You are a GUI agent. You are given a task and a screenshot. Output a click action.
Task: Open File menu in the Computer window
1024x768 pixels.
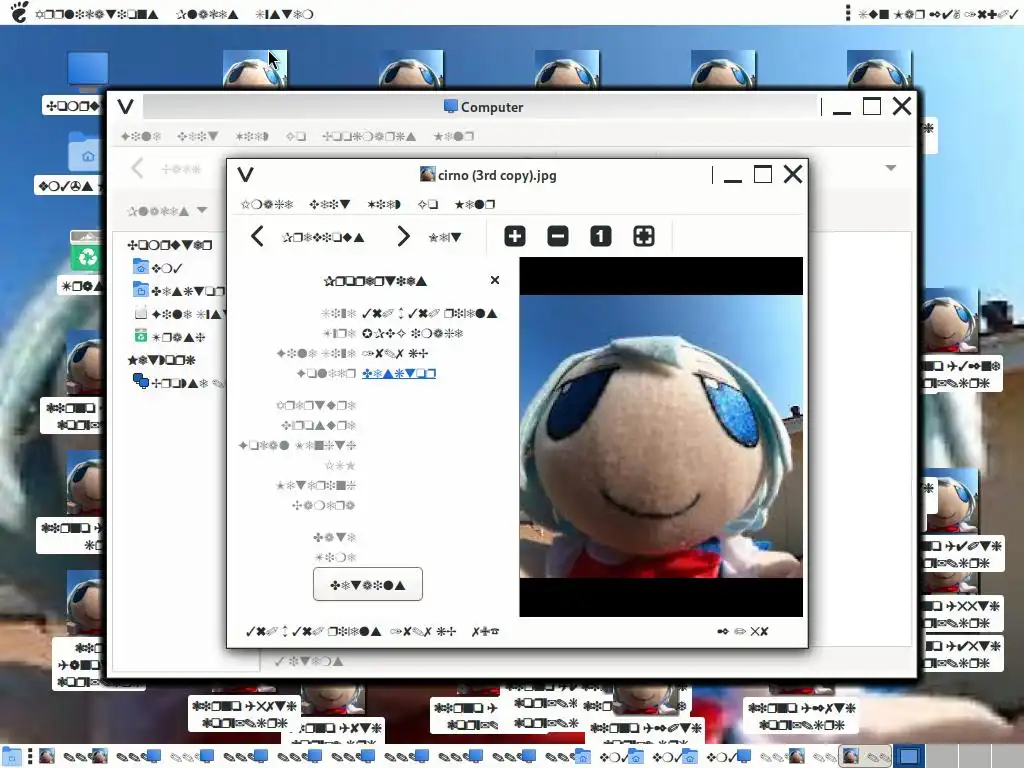[x=140, y=136]
